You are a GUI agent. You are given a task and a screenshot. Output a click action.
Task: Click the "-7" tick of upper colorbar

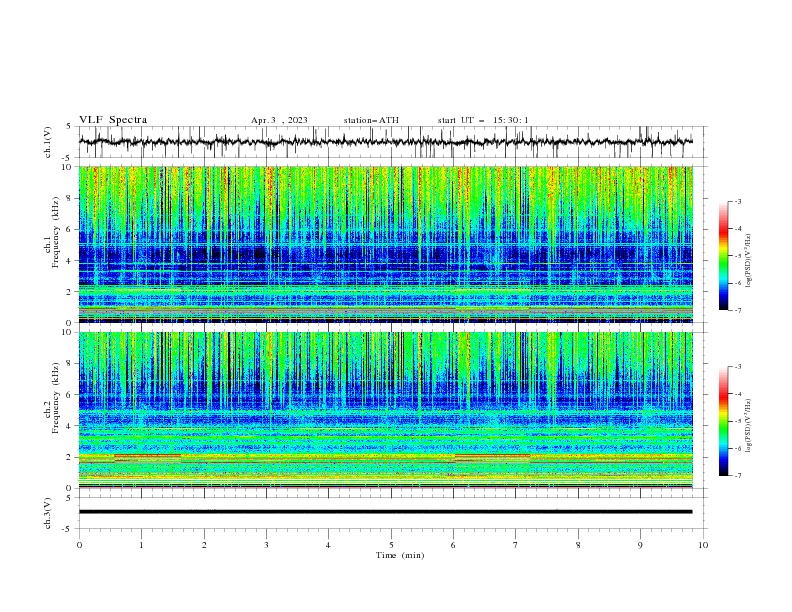pos(737,311)
